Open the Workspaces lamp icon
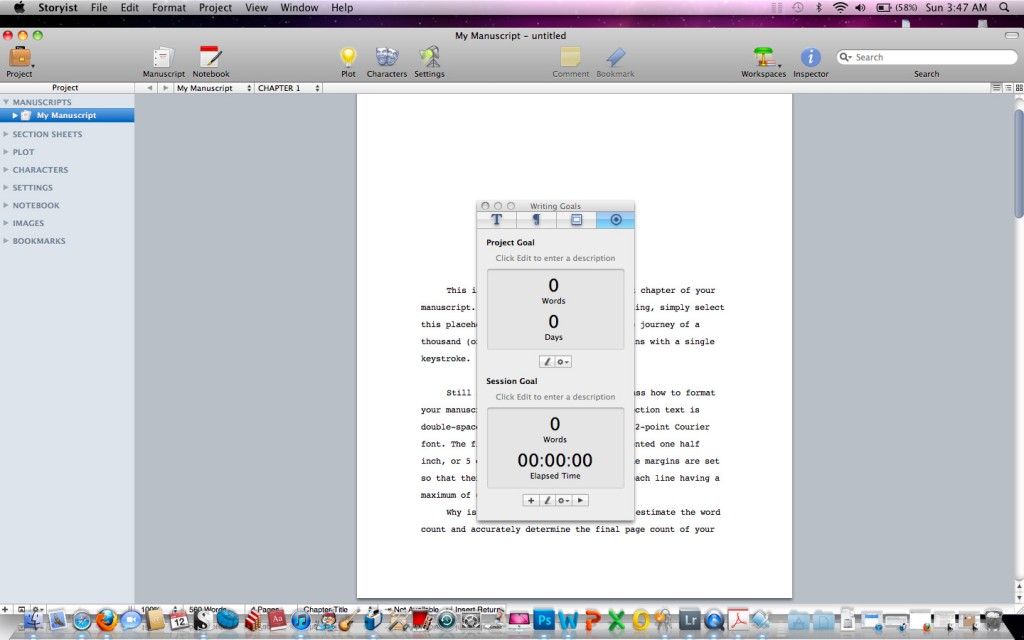The width and height of the screenshot is (1024, 640). coord(764,57)
